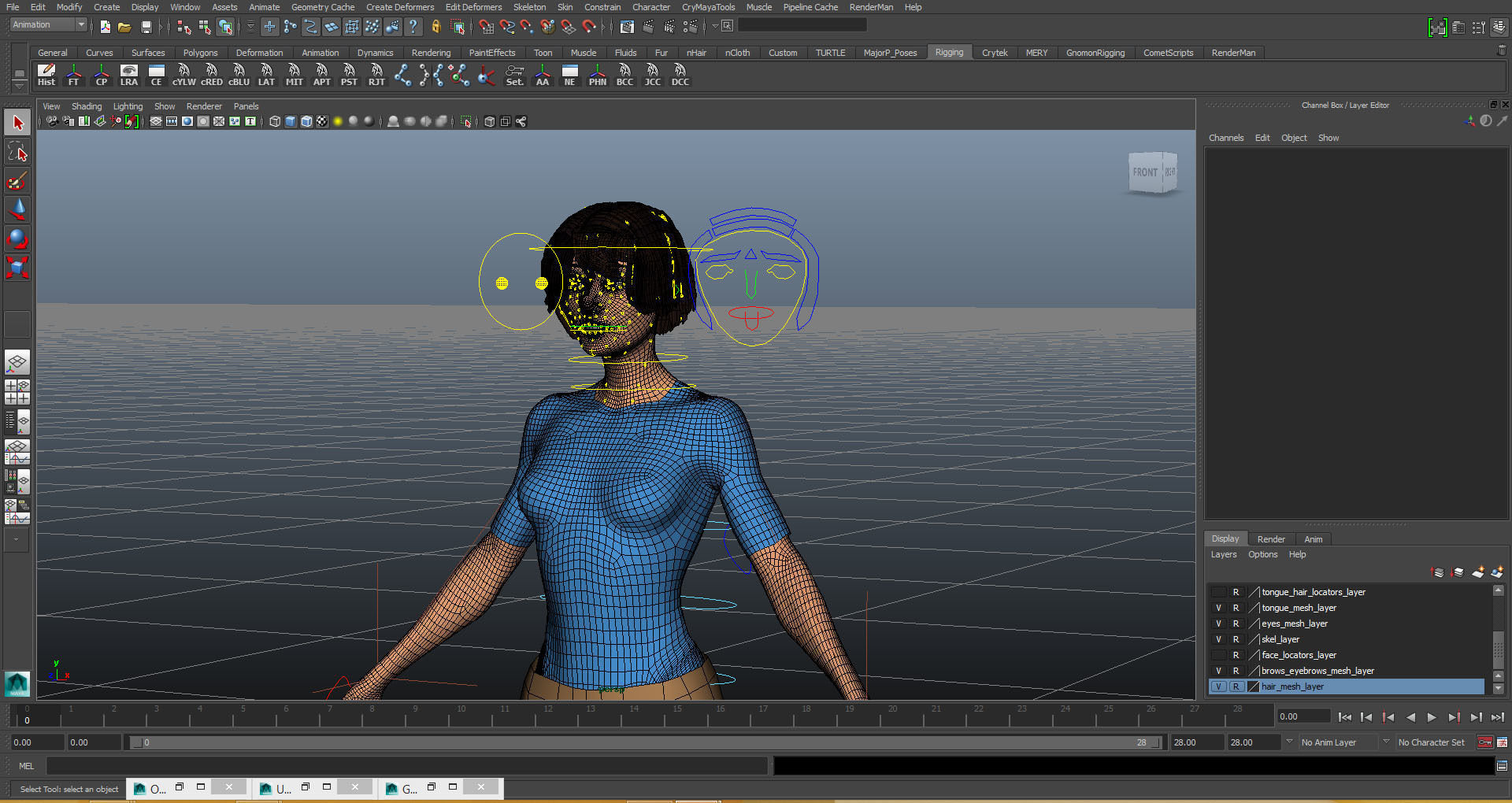
Task: Enable visibility for face_locators_layer
Action: 1218,655
